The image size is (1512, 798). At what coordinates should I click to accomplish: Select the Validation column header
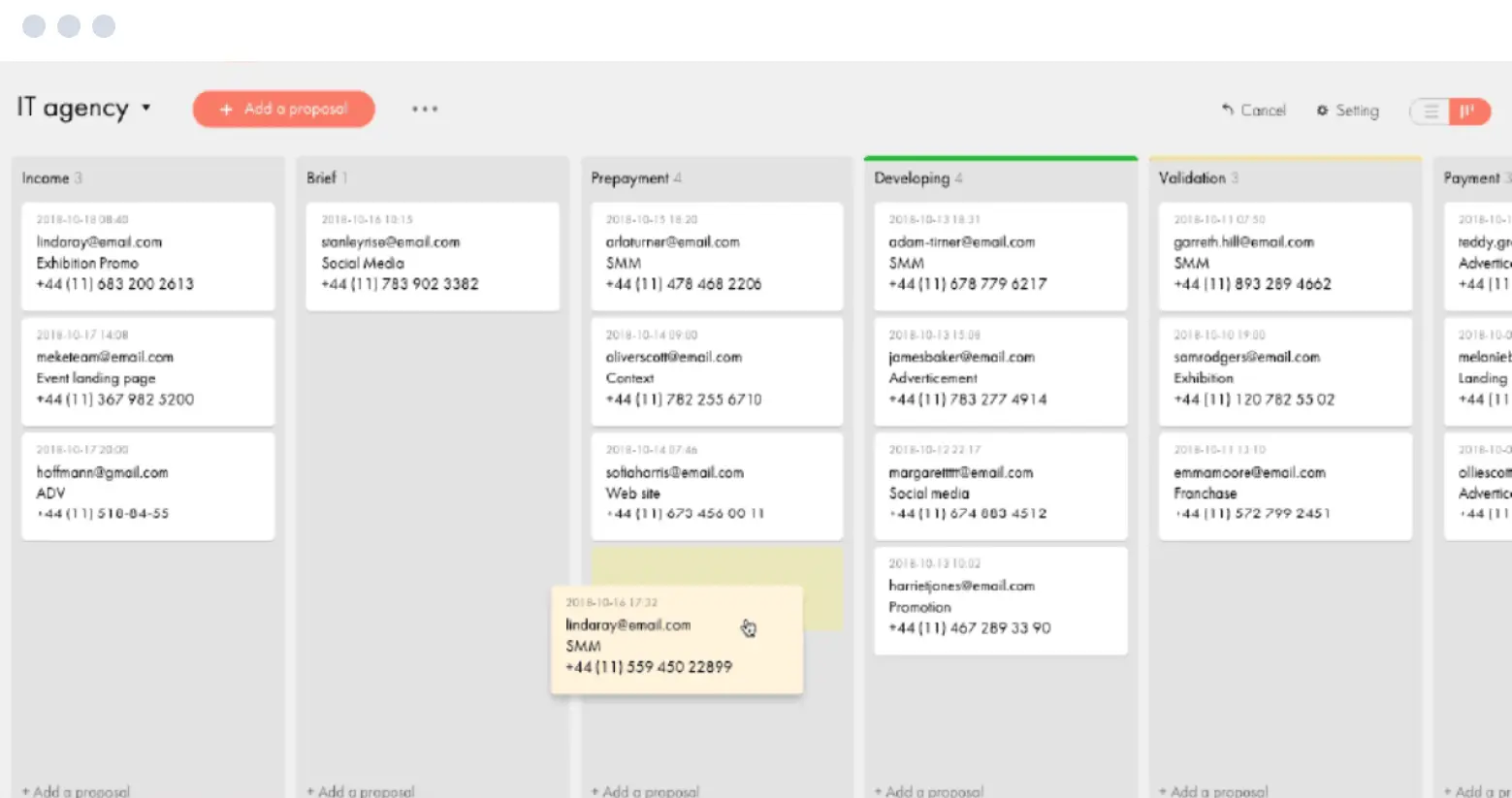[x=1192, y=178]
